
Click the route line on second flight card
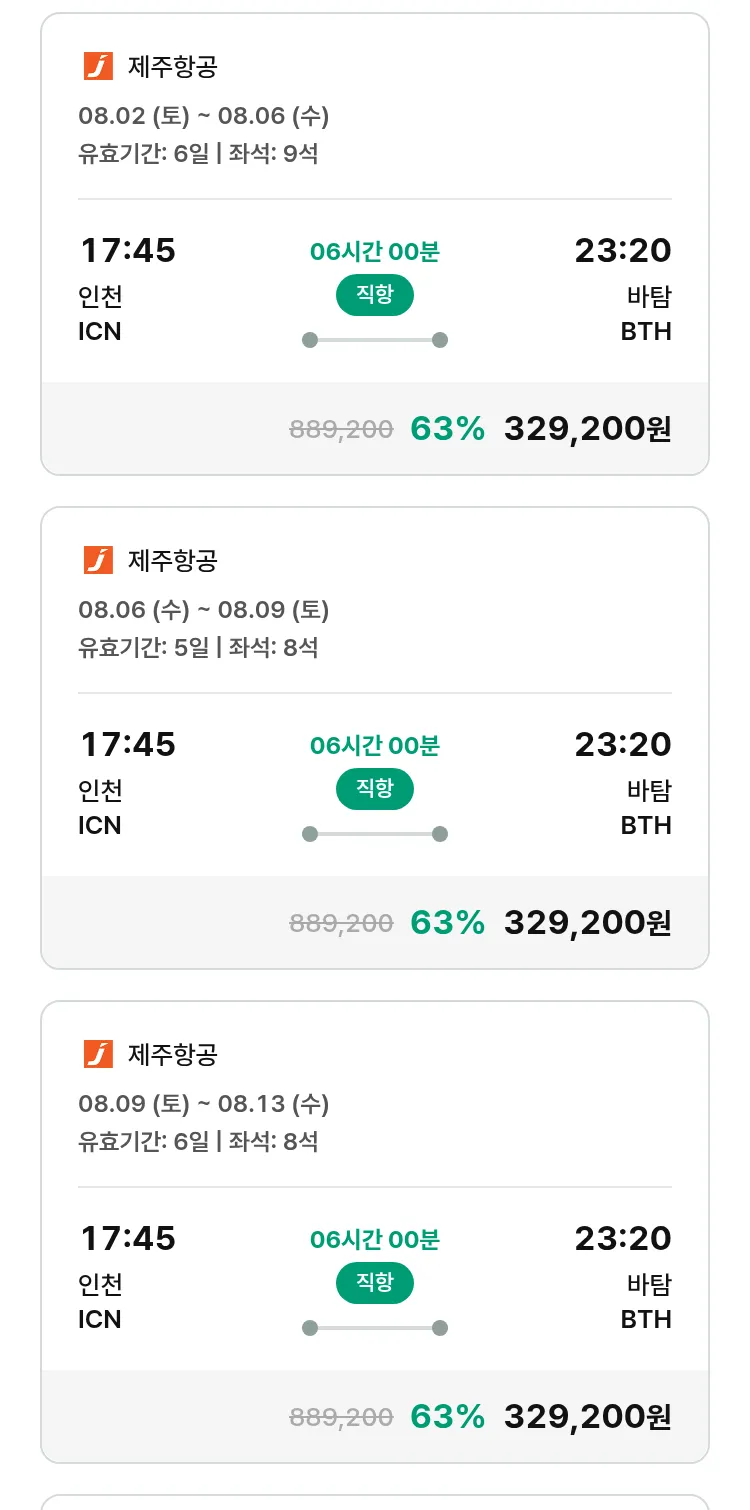[x=374, y=834]
